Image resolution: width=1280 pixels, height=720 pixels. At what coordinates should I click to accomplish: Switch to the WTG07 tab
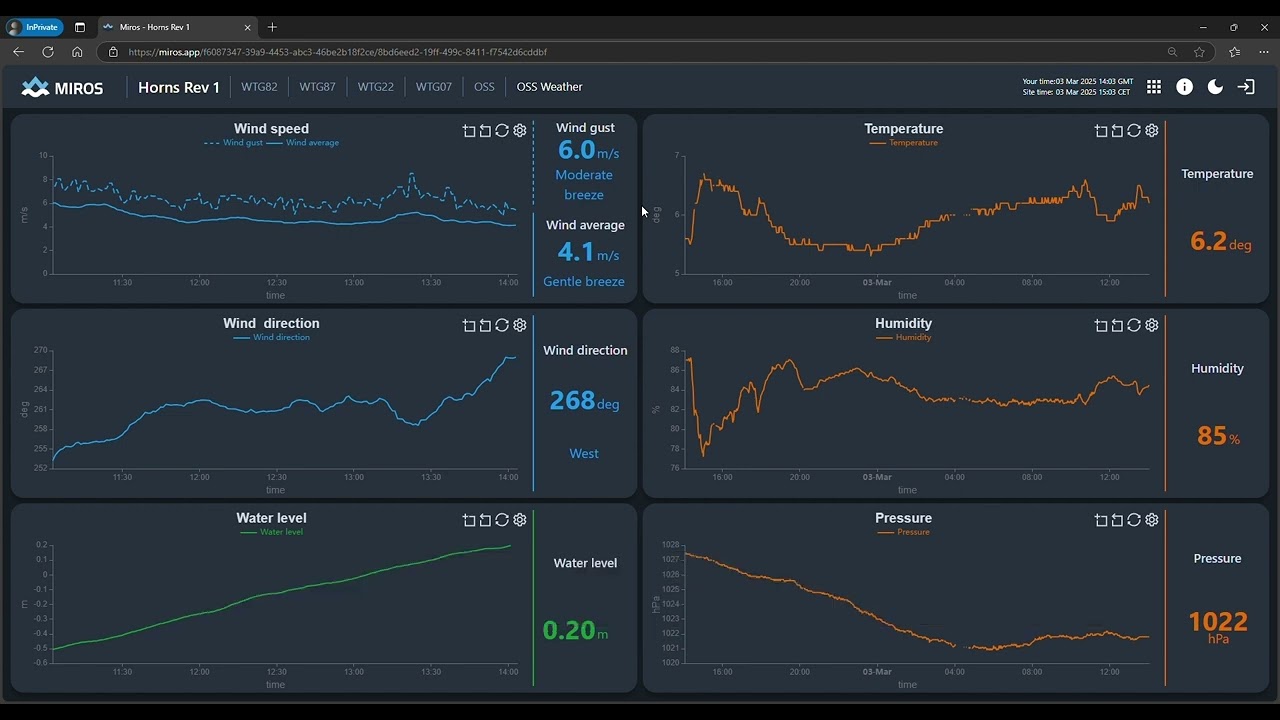(x=434, y=87)
